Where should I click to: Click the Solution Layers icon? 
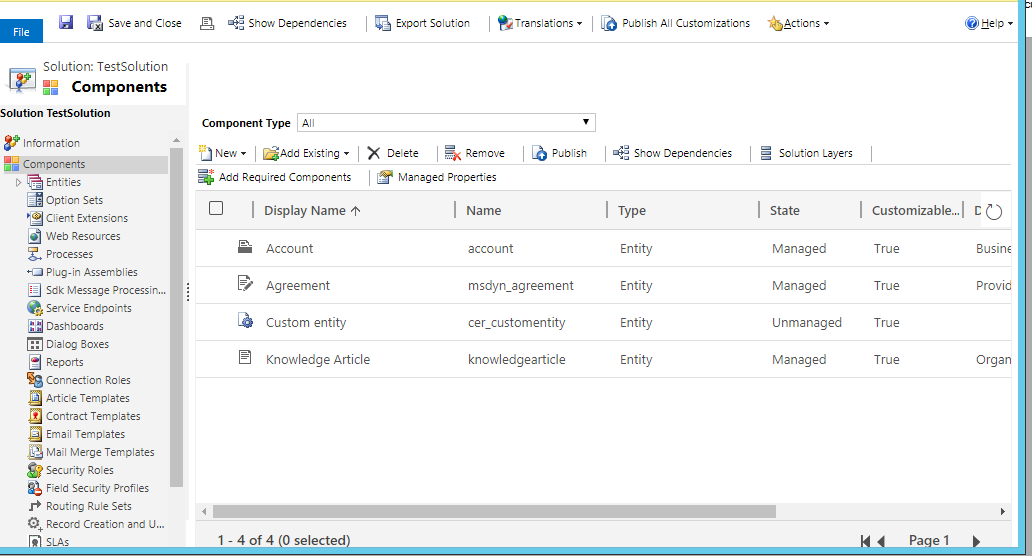tap(766, 153)
